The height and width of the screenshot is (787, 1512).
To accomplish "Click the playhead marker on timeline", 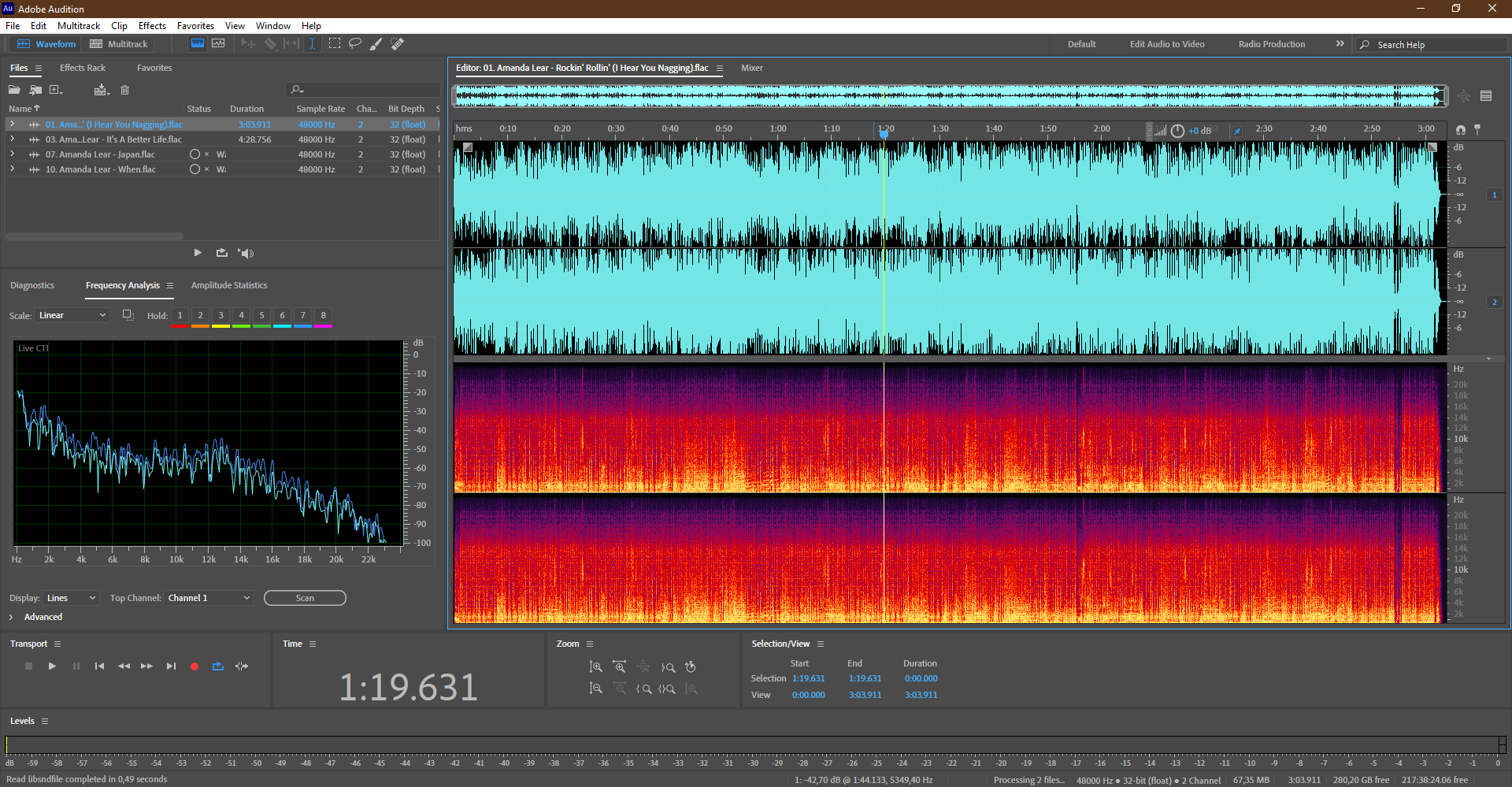I will (x=884, y=134).
